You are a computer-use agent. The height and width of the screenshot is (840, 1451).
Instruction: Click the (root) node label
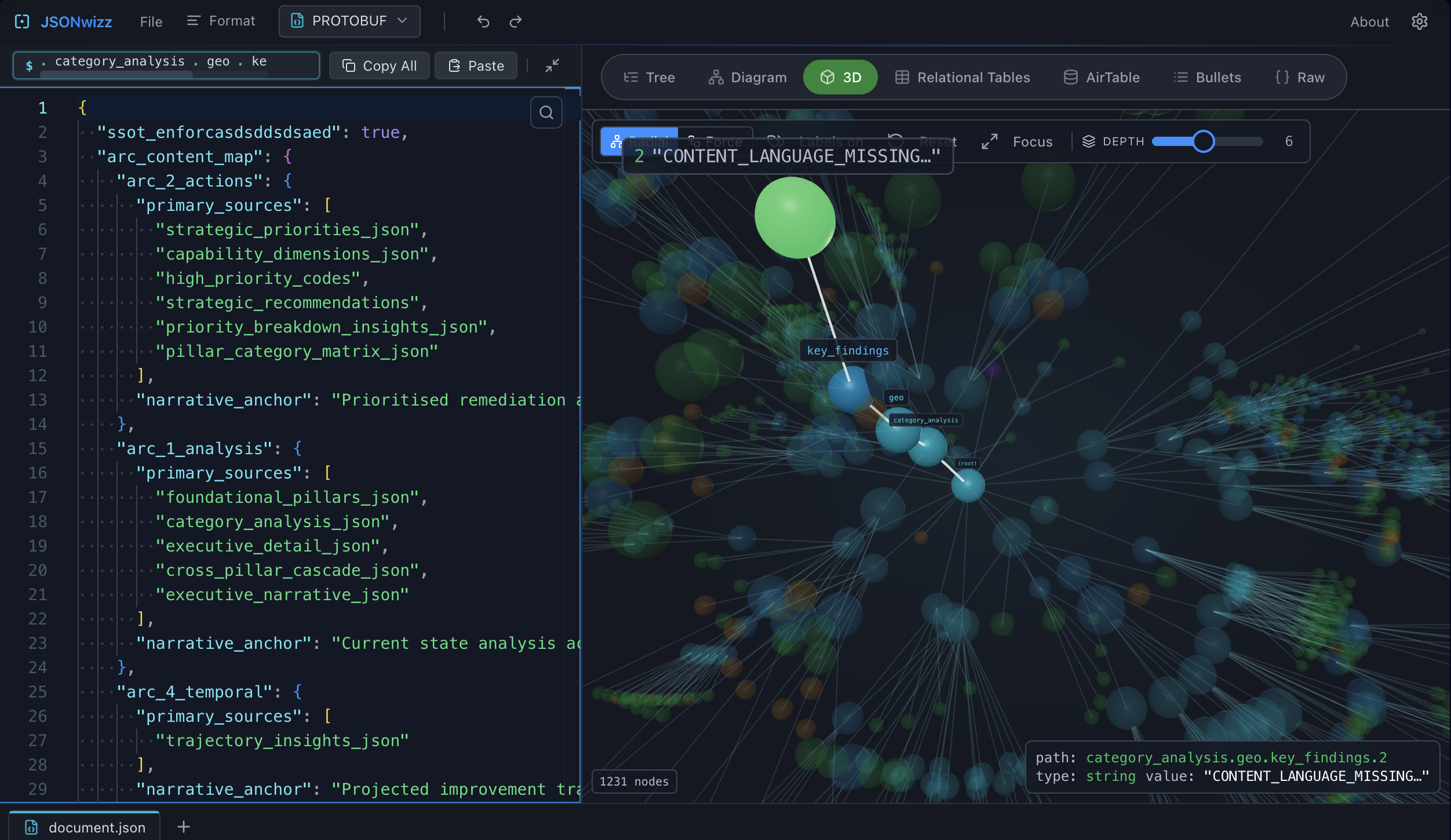pos(967,463)
